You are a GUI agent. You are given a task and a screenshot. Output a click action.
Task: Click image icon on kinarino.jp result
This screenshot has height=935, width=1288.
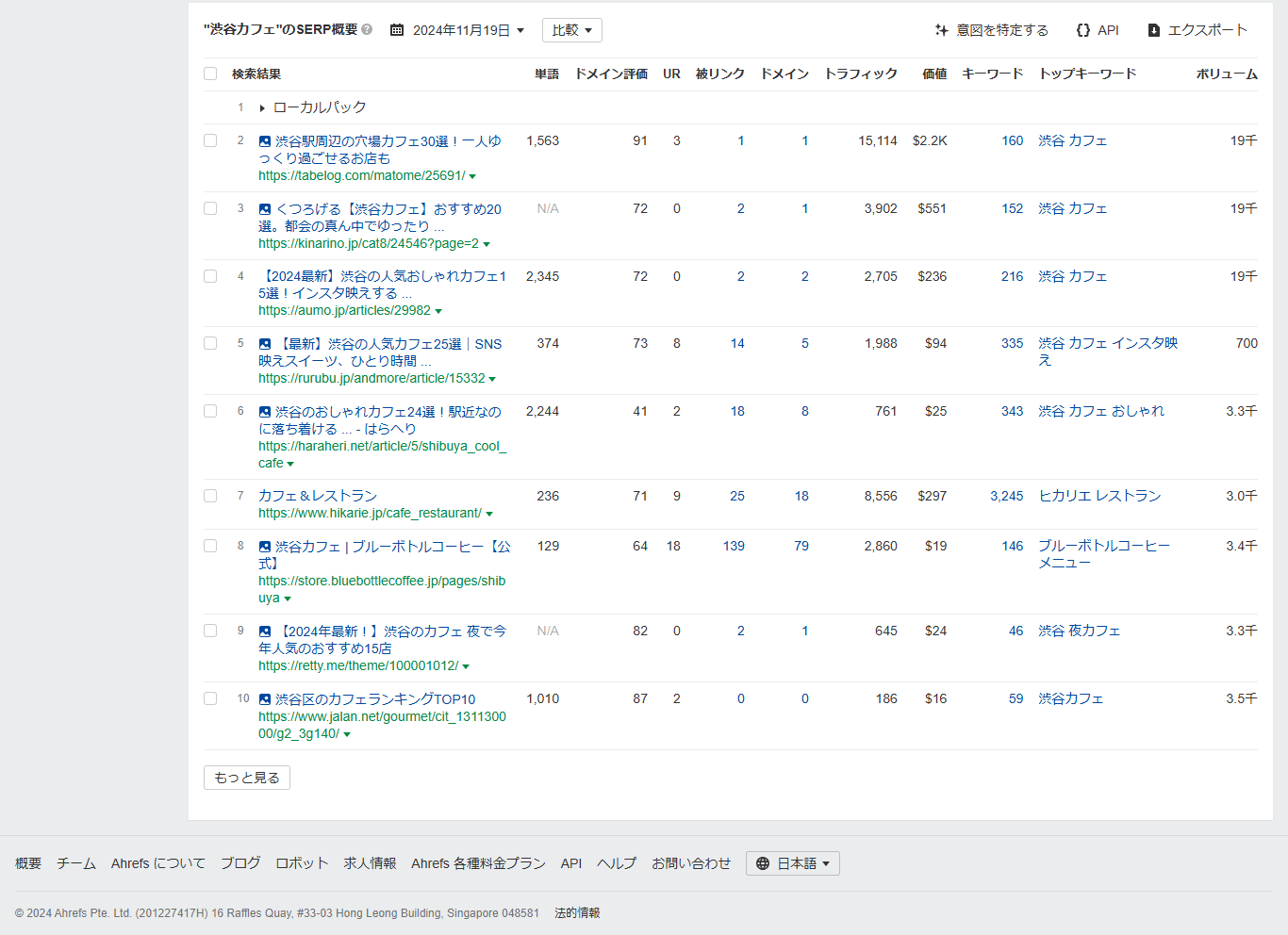click(x=265, y=209)
